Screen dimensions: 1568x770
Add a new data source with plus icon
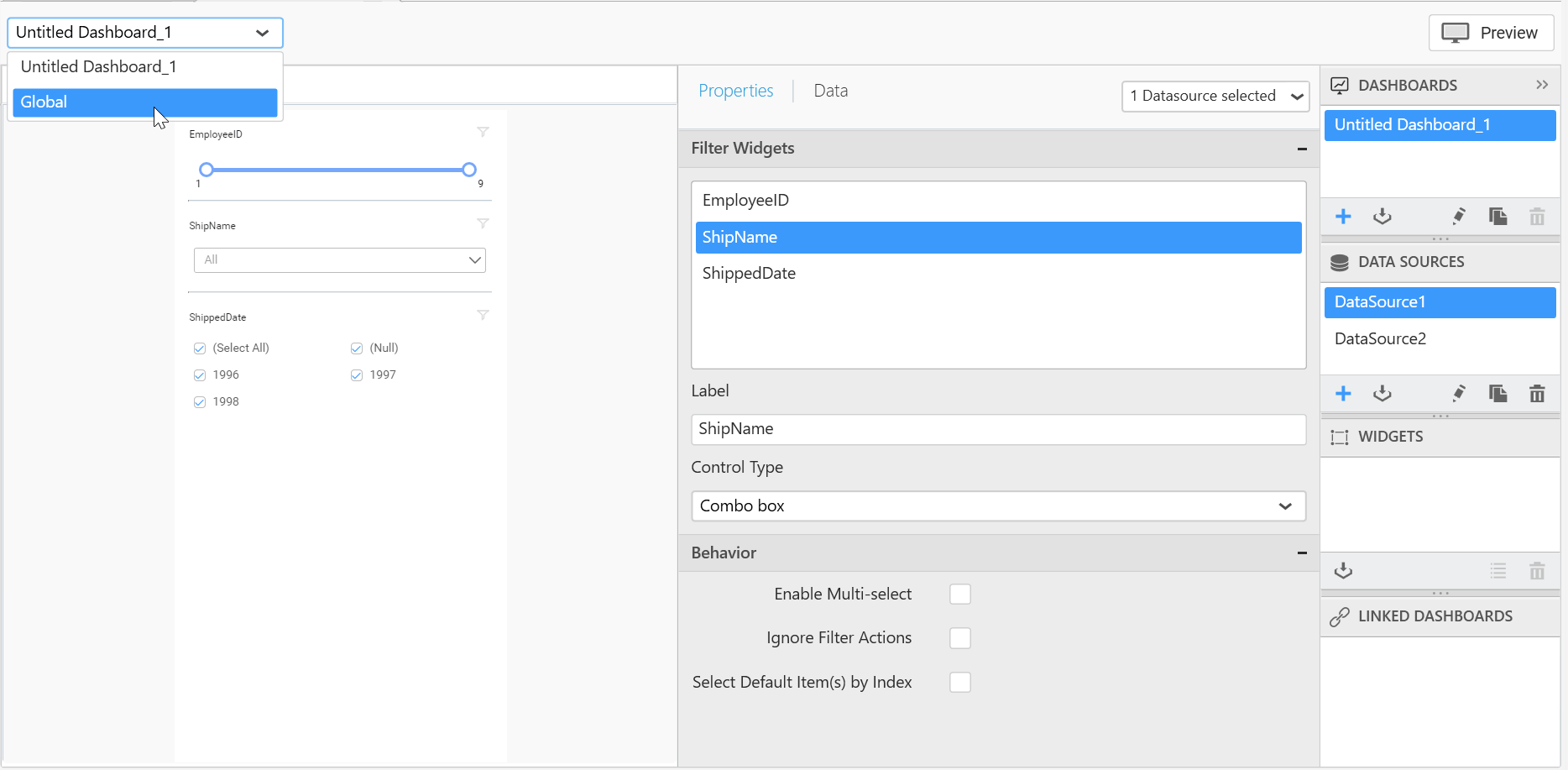pos(1343,394)
